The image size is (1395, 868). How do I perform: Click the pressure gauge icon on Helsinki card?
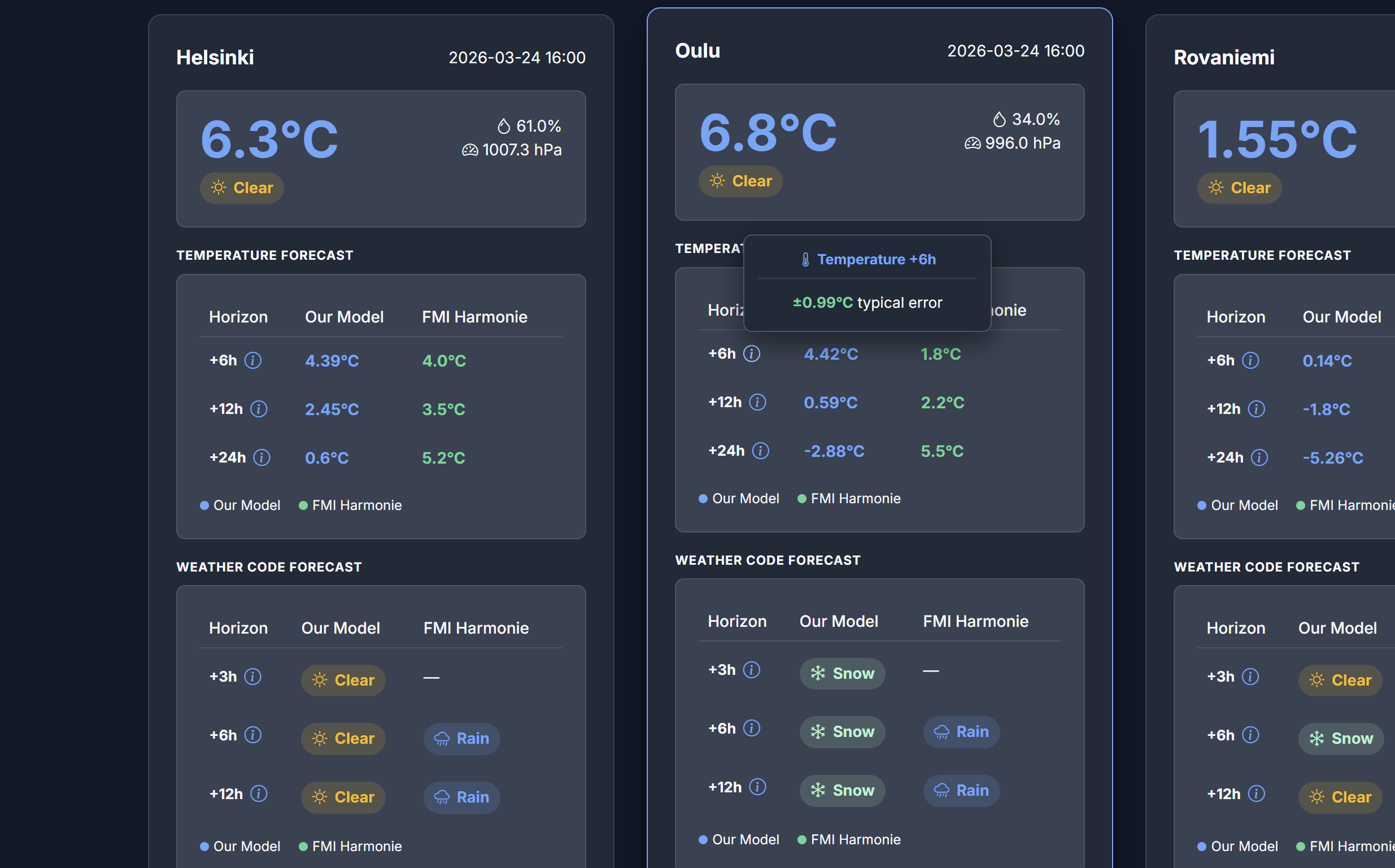pos(469,149)
